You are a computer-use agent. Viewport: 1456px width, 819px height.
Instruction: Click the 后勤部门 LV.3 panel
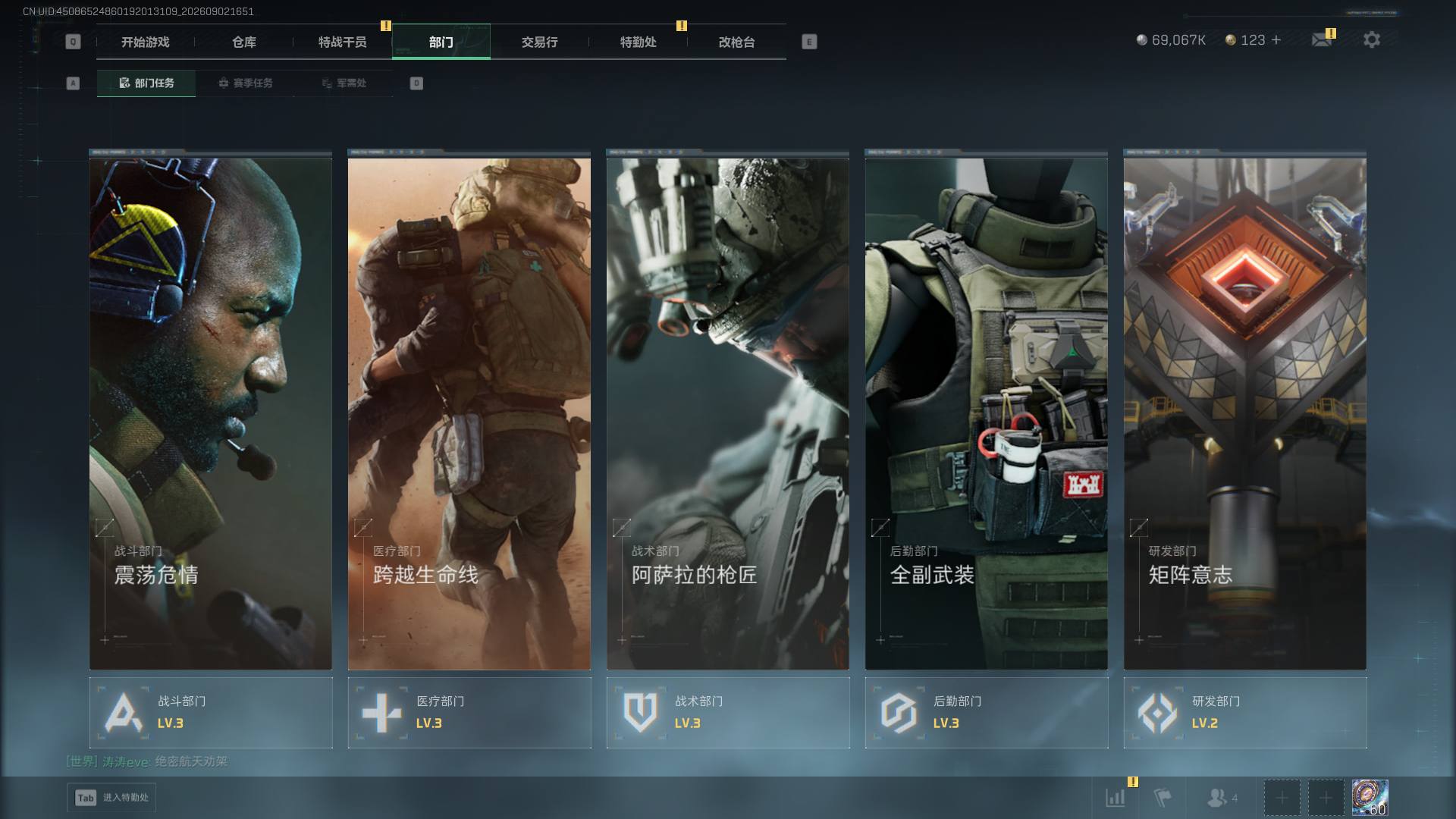pos(987,713)
